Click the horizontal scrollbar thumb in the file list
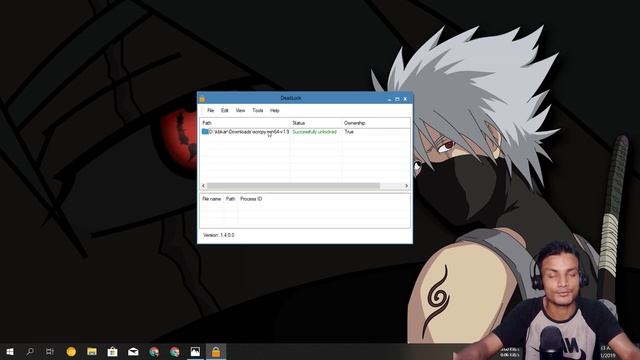 pos(293,186)
